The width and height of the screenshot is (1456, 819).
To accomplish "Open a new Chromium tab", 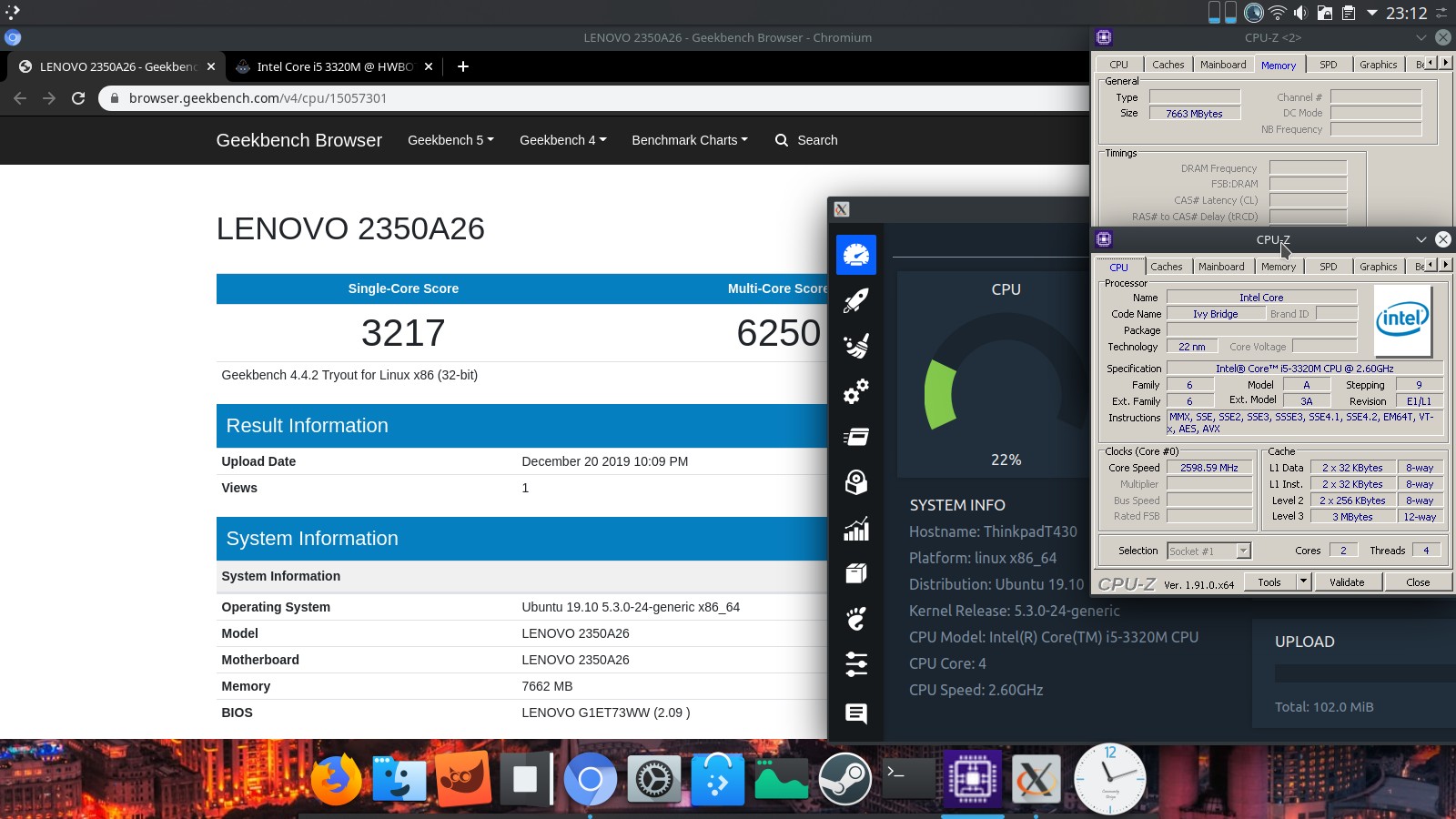I will pos(463,66).
